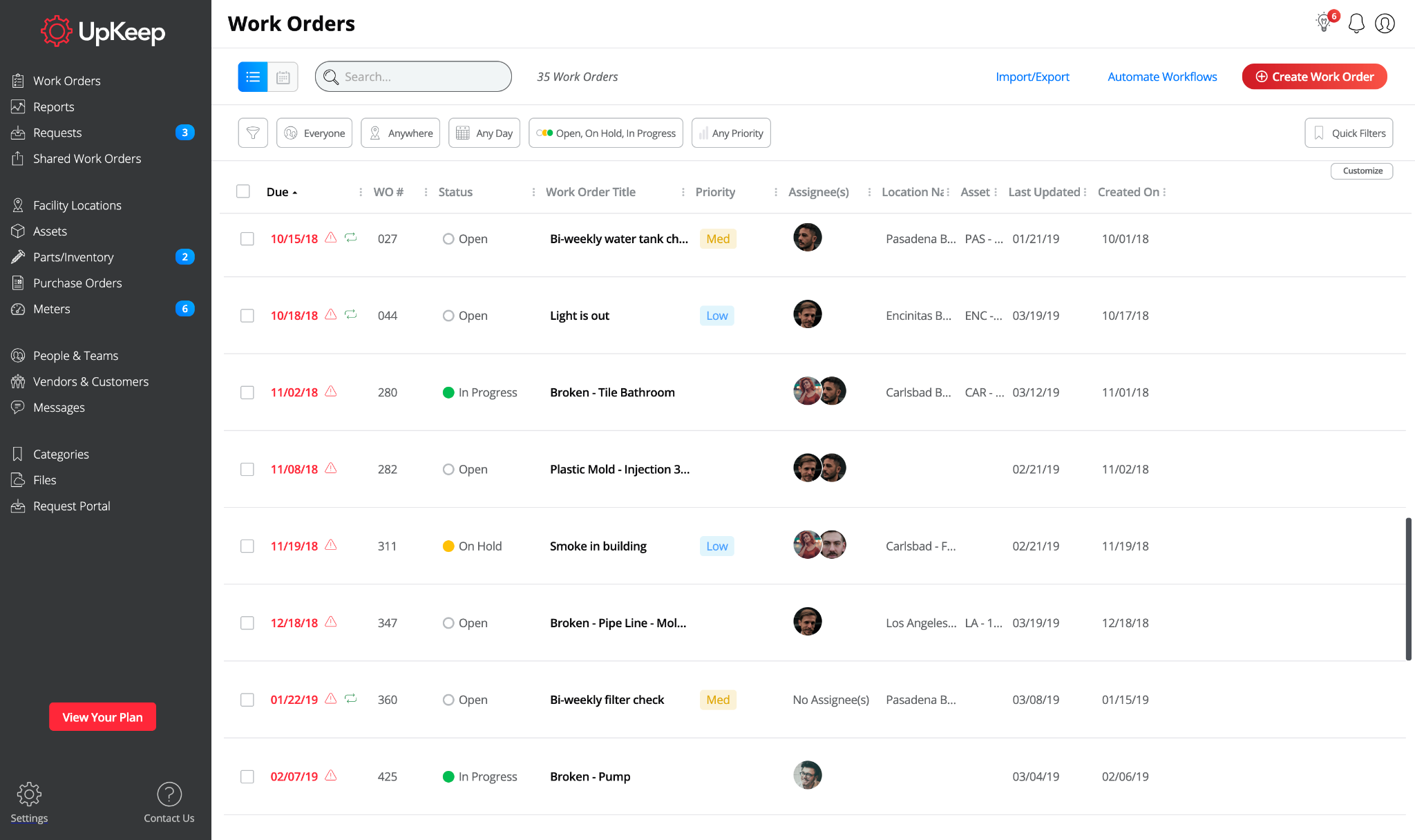This screenshot has height=840, width=1415.
Task: Open the Shared Work Orders section
Action: [86, 158]
